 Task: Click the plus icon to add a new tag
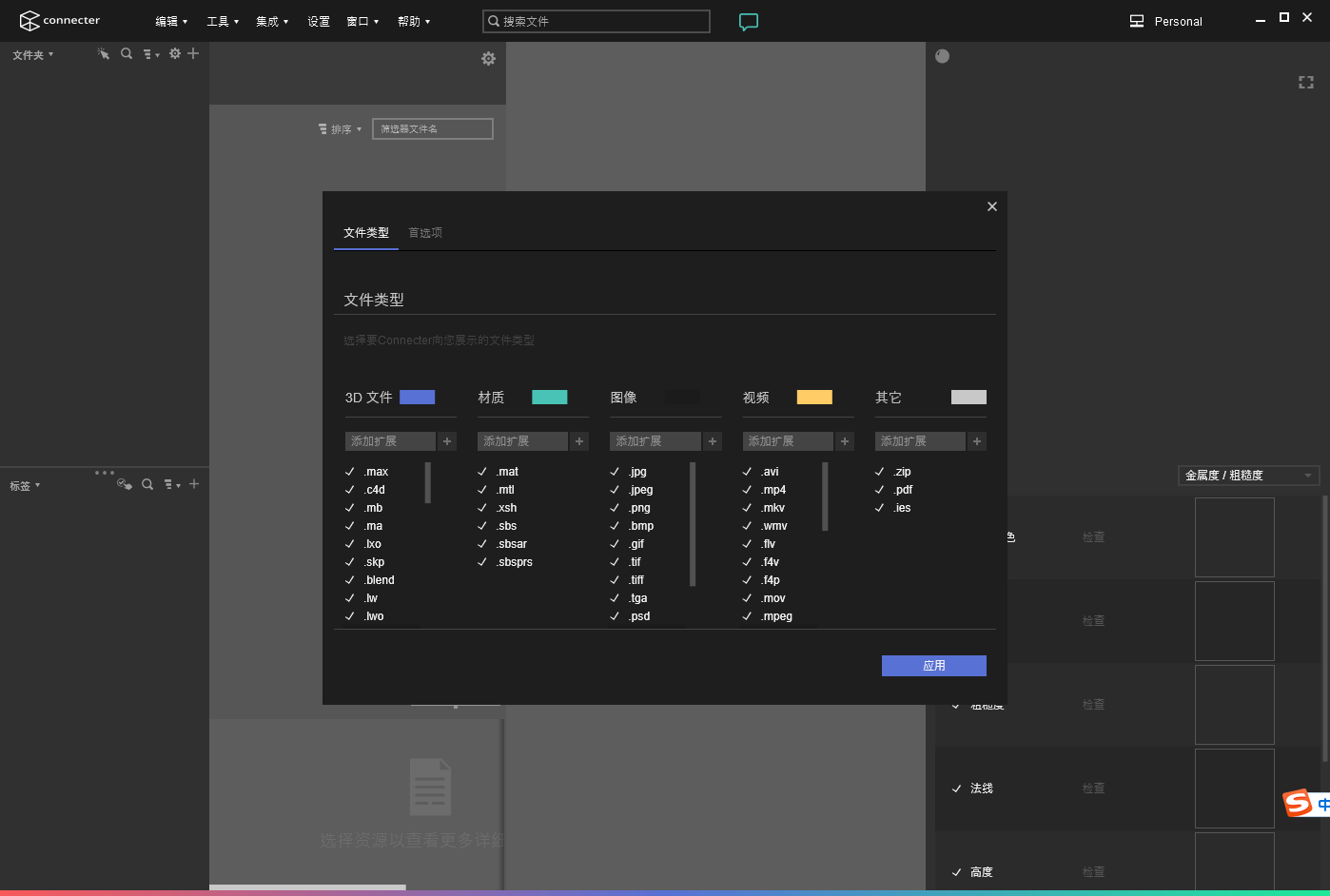coord(193,484)
